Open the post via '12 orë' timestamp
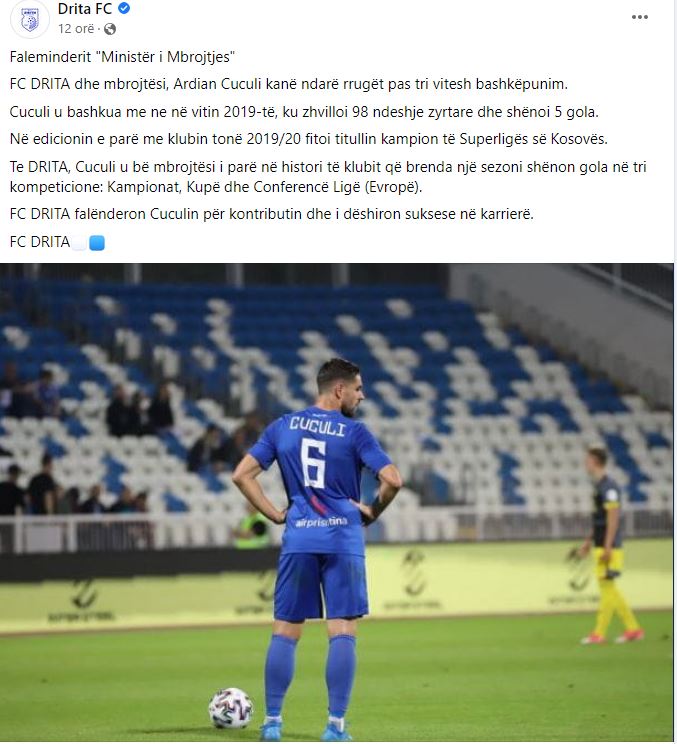The height and width of the screenshot is (744, 677). [76, 29]
